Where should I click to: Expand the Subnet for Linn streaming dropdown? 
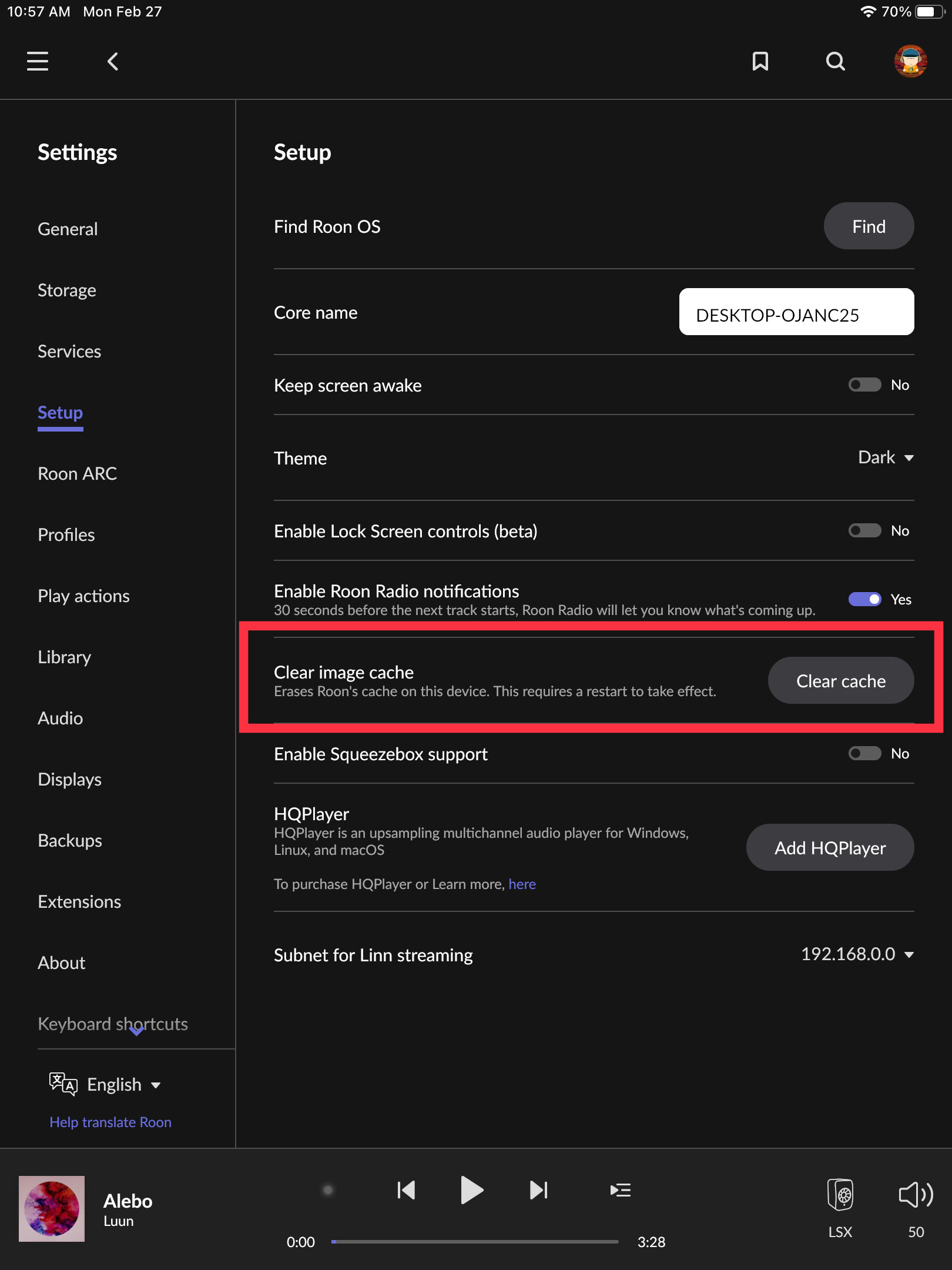click(857, 954)
